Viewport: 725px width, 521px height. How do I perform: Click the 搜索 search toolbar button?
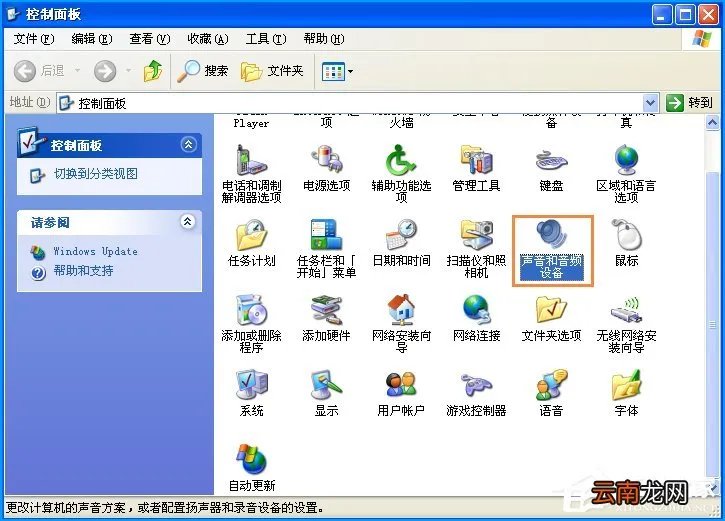(203, 71)
